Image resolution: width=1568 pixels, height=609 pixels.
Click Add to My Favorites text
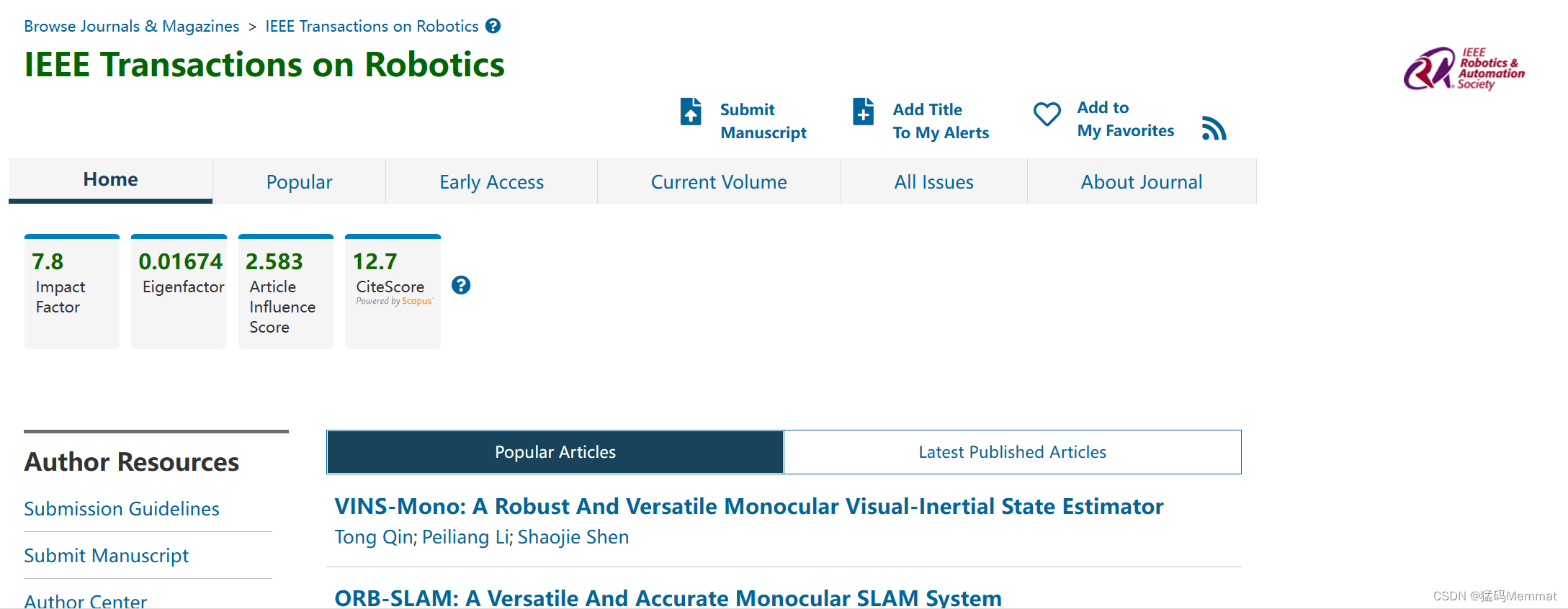[1125, 119]
